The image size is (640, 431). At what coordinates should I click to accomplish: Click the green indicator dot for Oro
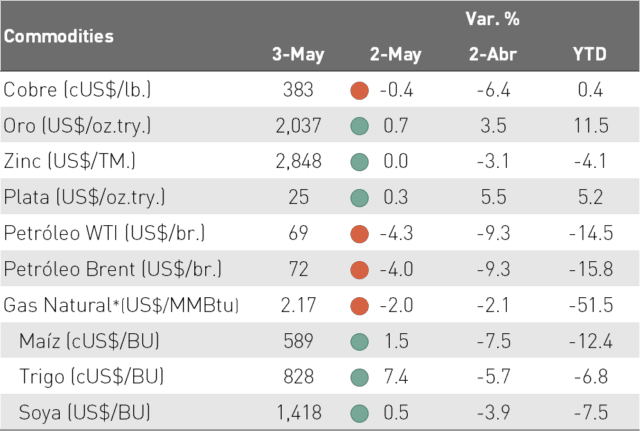pyautogui.click(x=360, y=126)
